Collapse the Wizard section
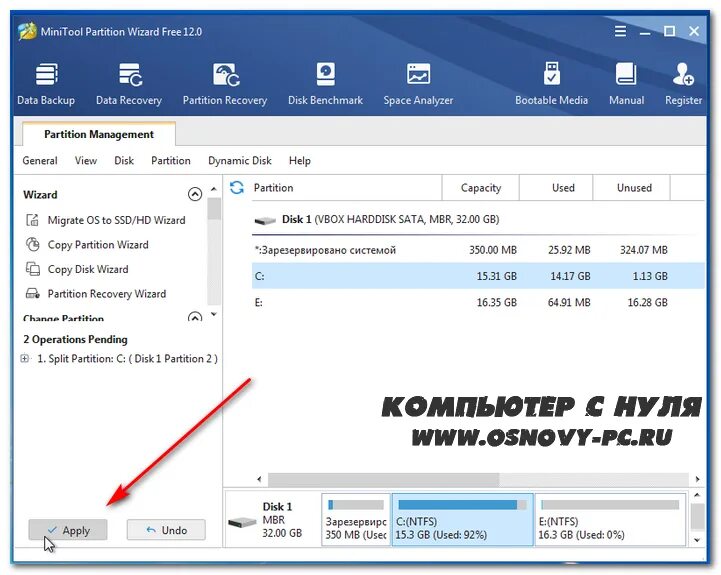721x575 pixels. (195, 194)
